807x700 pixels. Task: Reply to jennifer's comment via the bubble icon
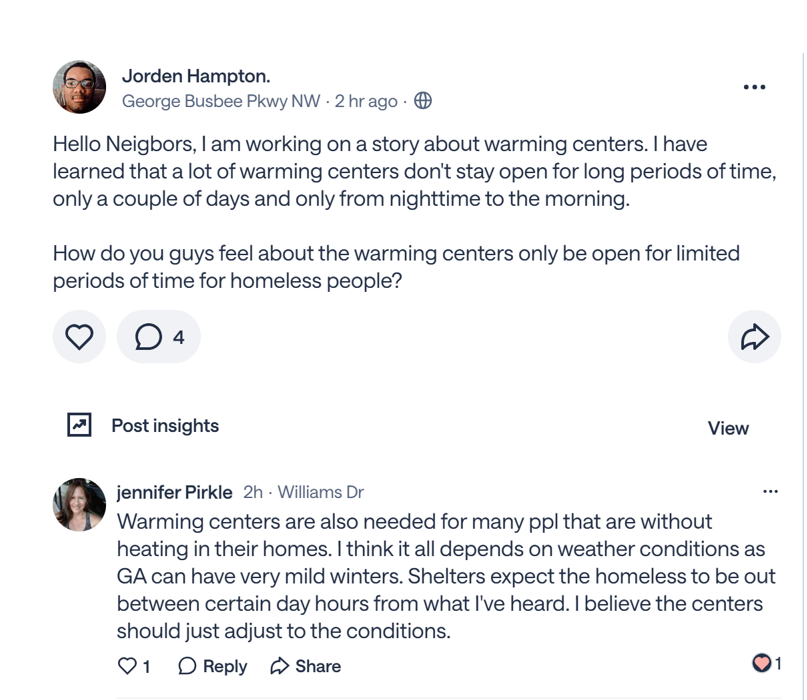tap(188, 665)
